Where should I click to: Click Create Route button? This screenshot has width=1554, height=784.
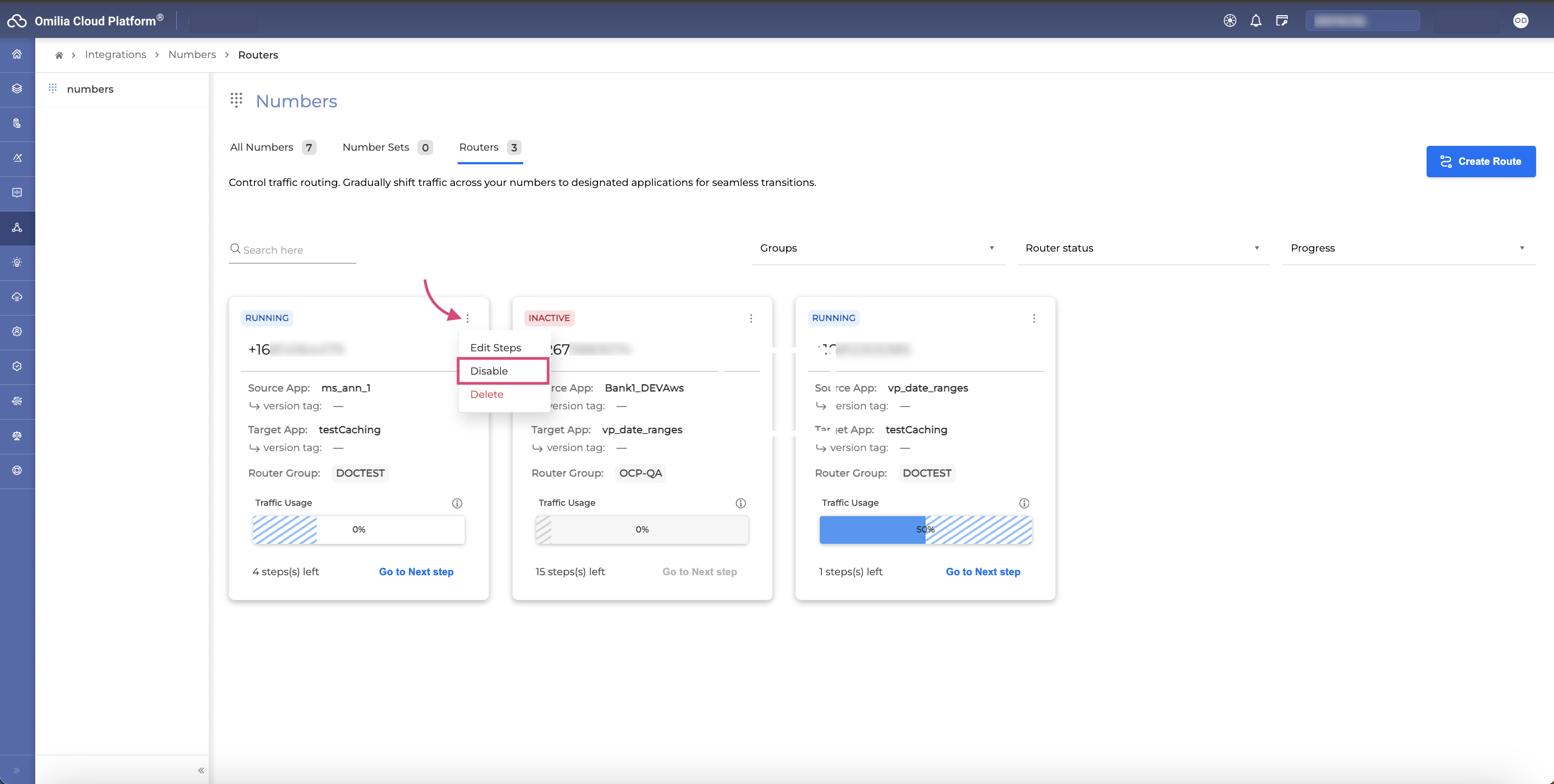1482,161
